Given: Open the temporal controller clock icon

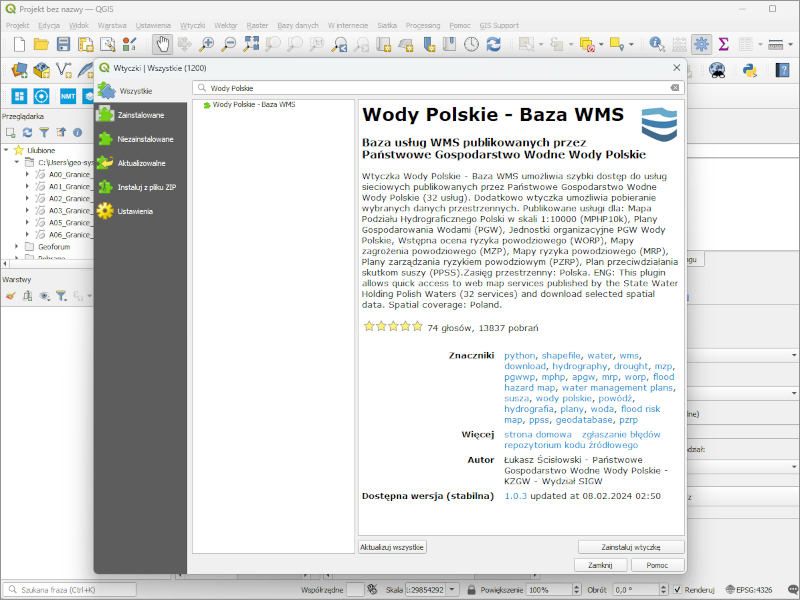Looking at the screenshot, I should pyautogui.click(x=471, y=44).
